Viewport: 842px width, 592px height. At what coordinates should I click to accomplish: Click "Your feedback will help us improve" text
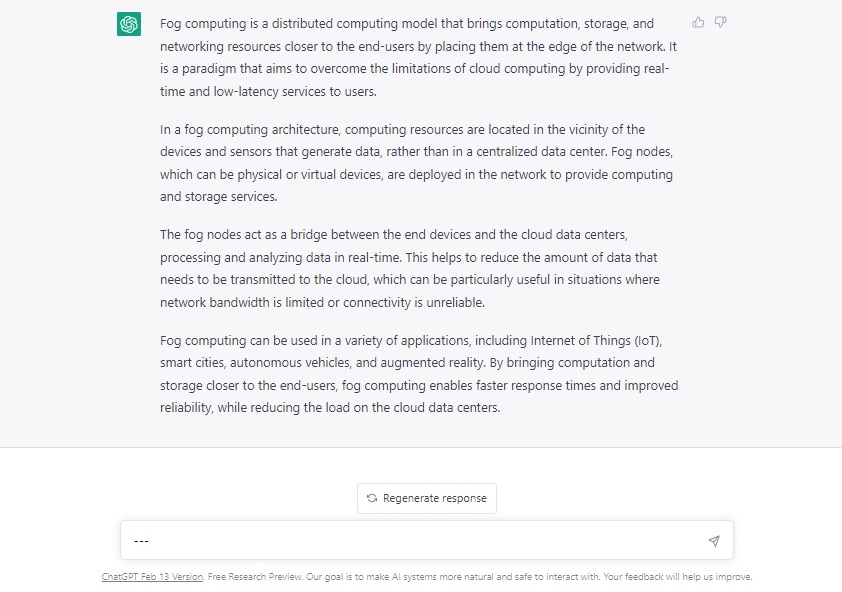676,577
